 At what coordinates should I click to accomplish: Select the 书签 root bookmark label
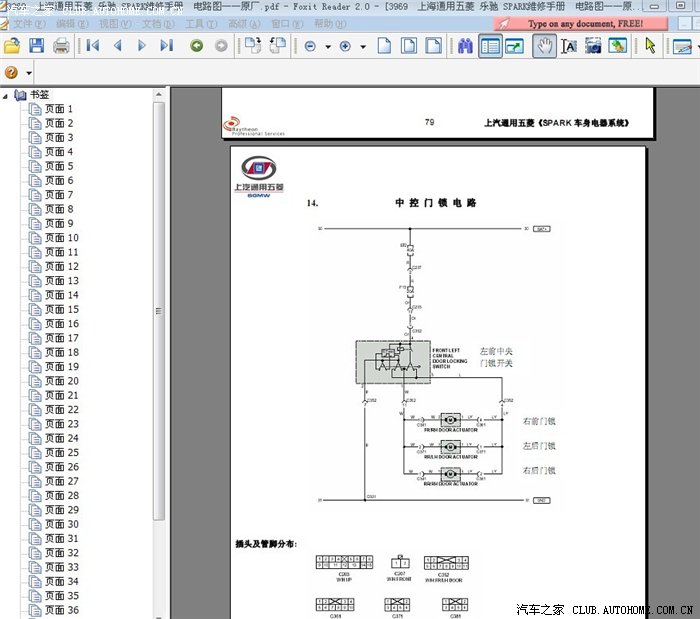pos(39,95)
